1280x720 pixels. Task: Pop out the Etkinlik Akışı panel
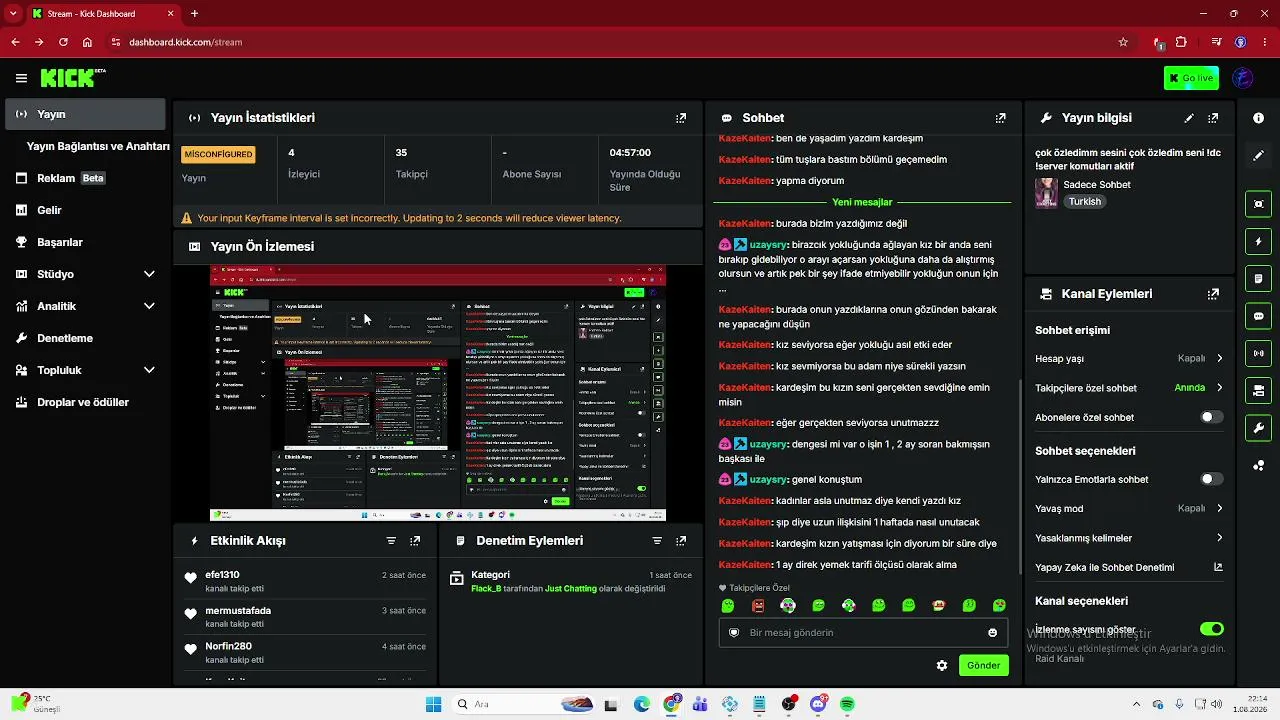pyautogui.click(x=415, y=541)
